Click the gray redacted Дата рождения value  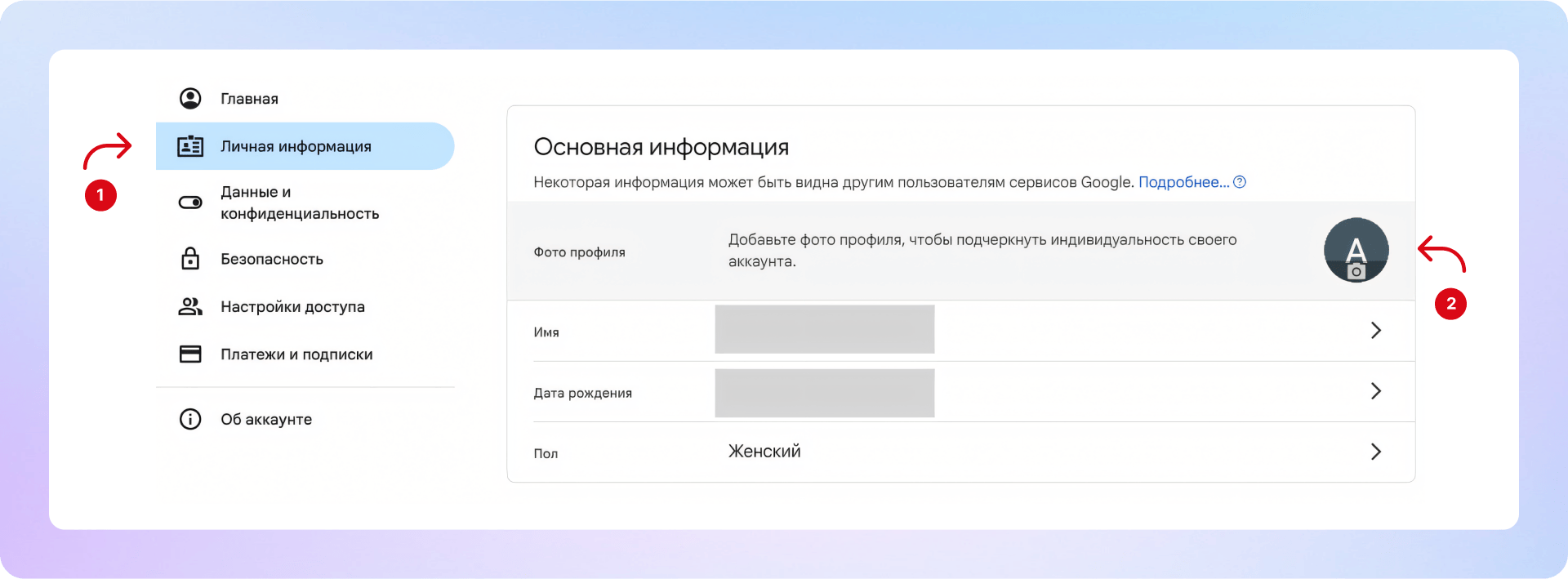click(x=824, y=393)
